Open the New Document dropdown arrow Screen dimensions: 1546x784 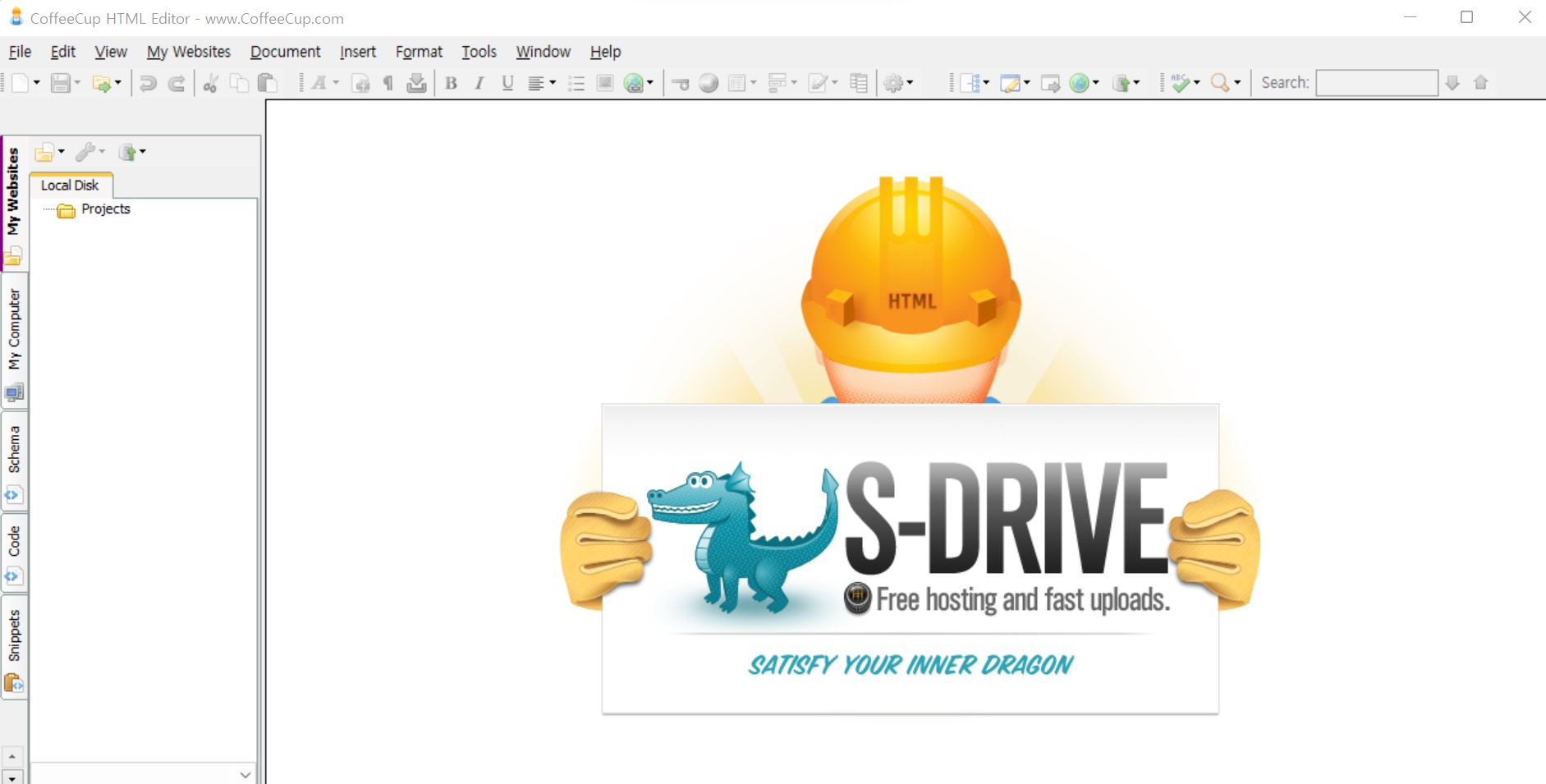click(36, 83)
